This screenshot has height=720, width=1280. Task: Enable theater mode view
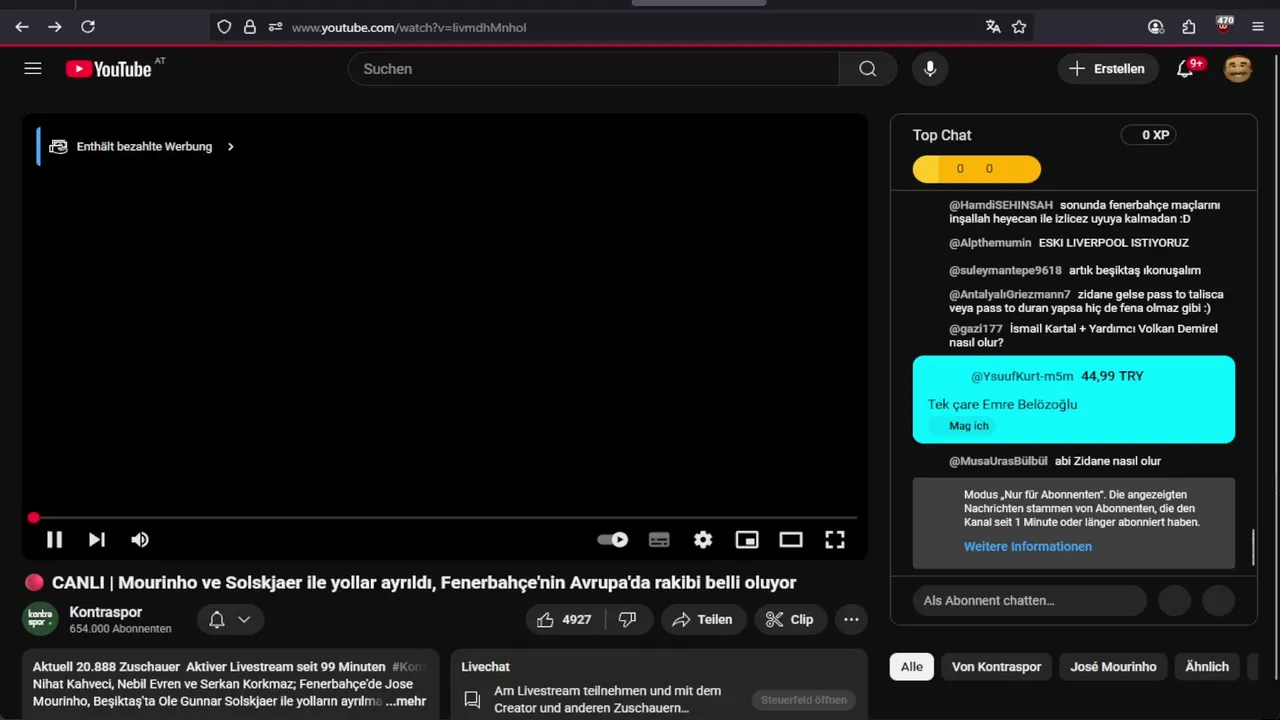click(791, 539)
